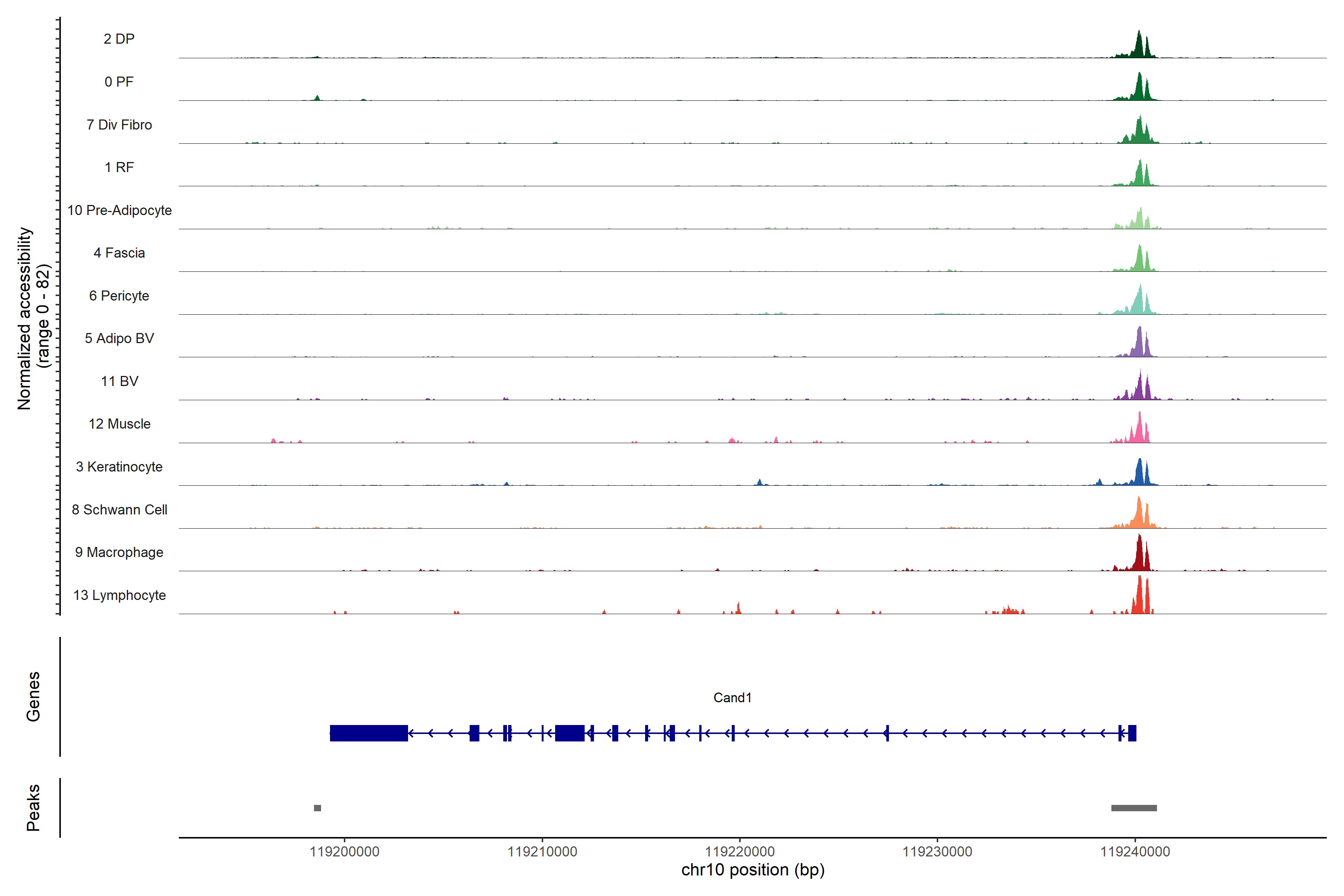The image size is (1344, 896).
Task: Click the 13 Lymphocyte track label
Action: [119, 595]
